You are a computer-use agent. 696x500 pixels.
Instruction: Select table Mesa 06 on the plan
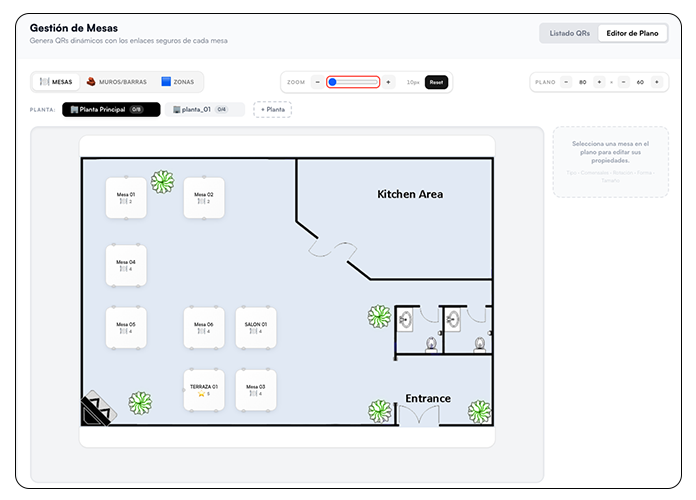pos(204,328)
